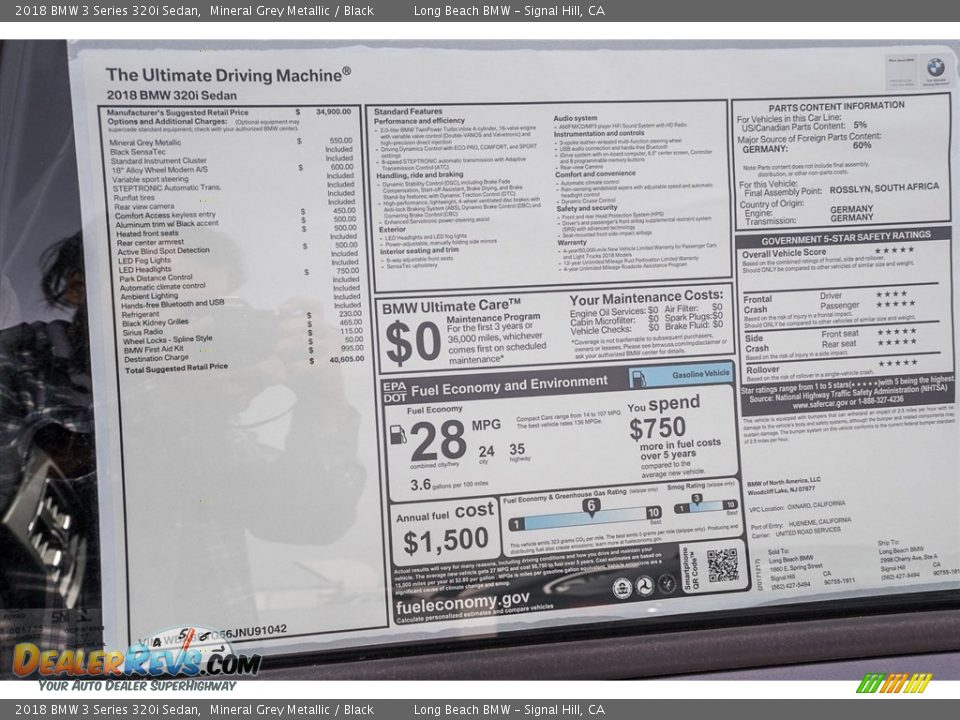The image size is (960, 720).
Task: Click the Smog Rating slider marker at 3
Action: [696, 500]
